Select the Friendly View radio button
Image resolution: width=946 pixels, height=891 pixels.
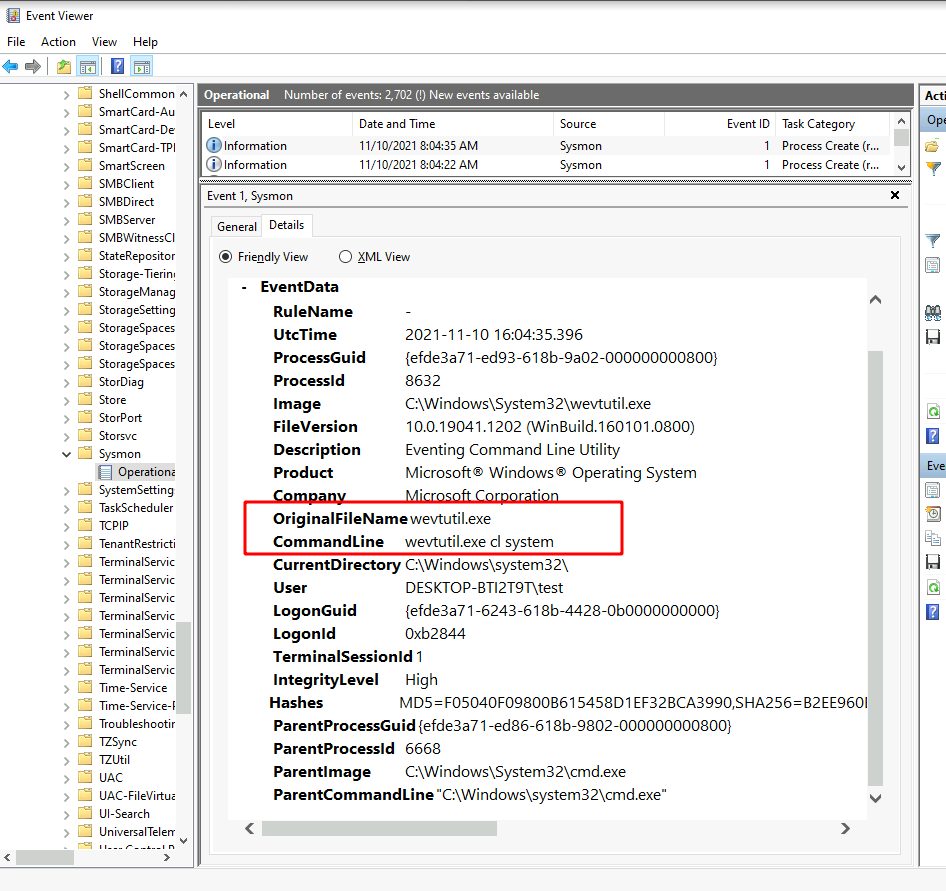point(226,257)
